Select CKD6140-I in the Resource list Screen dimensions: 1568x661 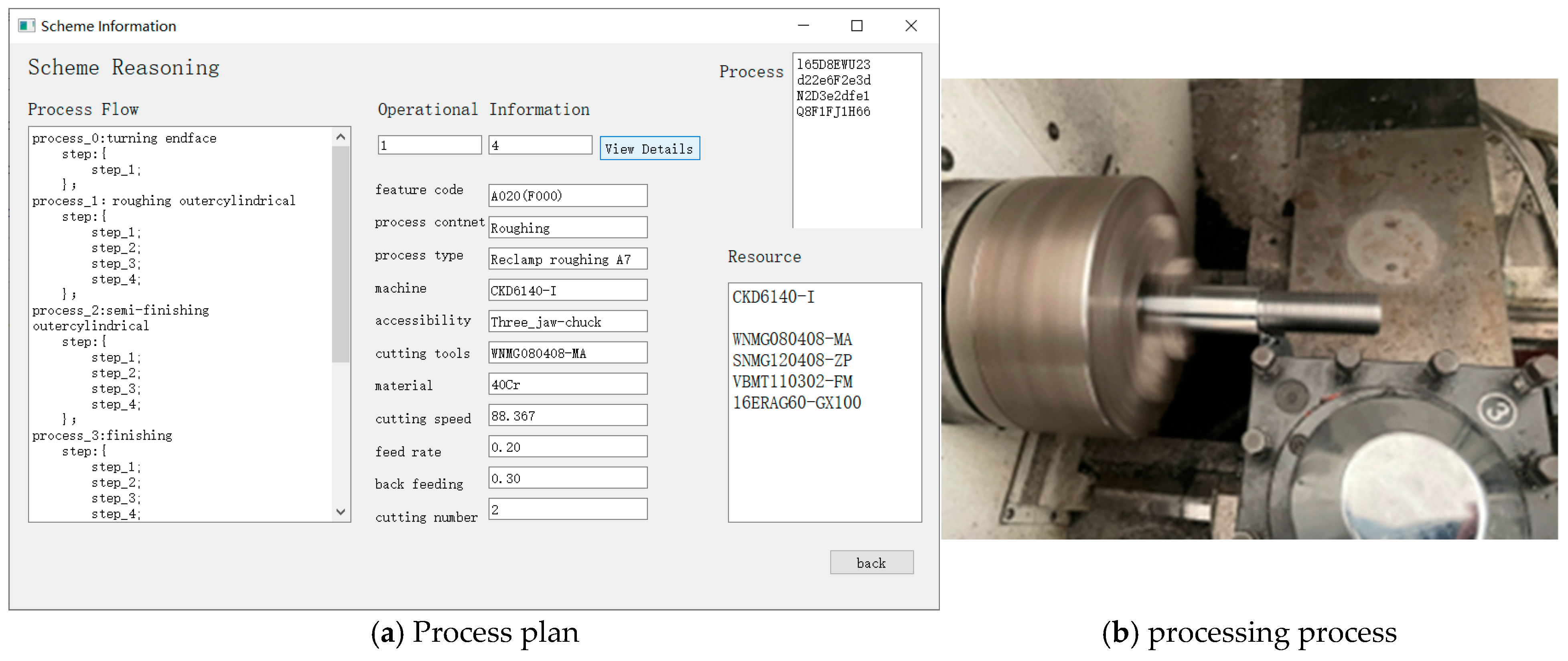click(x=773, y=297)
